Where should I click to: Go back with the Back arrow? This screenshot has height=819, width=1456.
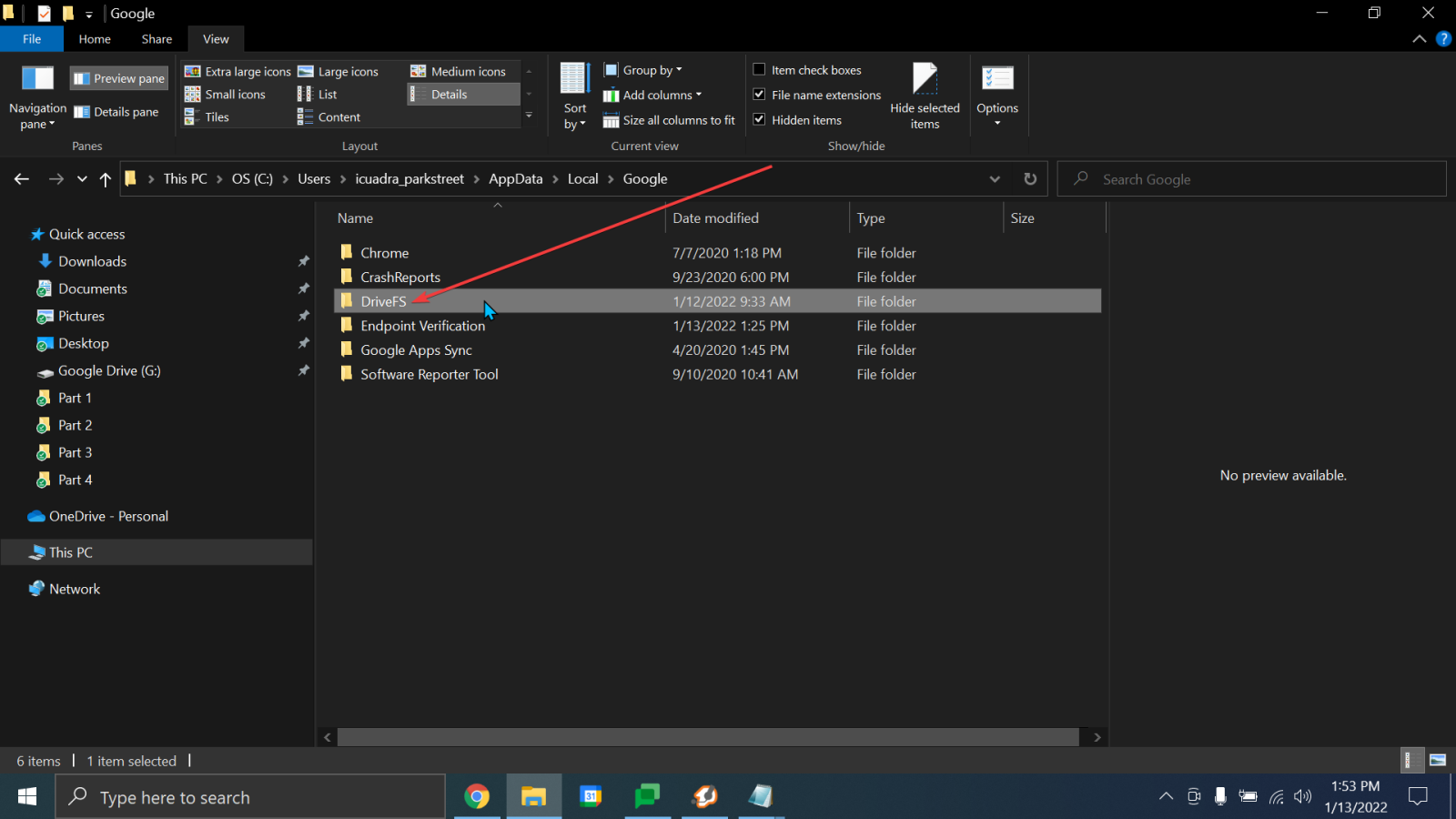click(22, 179)
